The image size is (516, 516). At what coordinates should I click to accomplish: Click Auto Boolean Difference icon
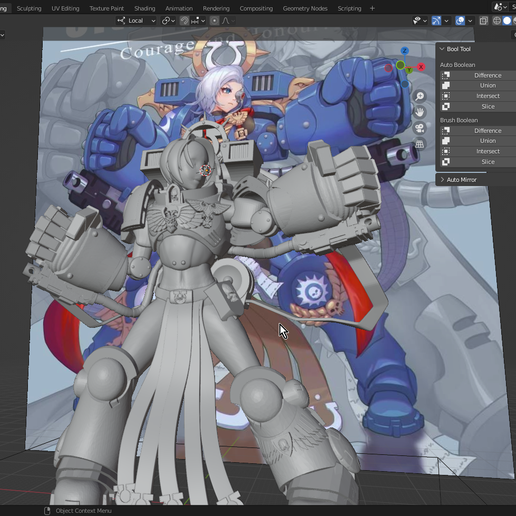(x=446, y=75)
